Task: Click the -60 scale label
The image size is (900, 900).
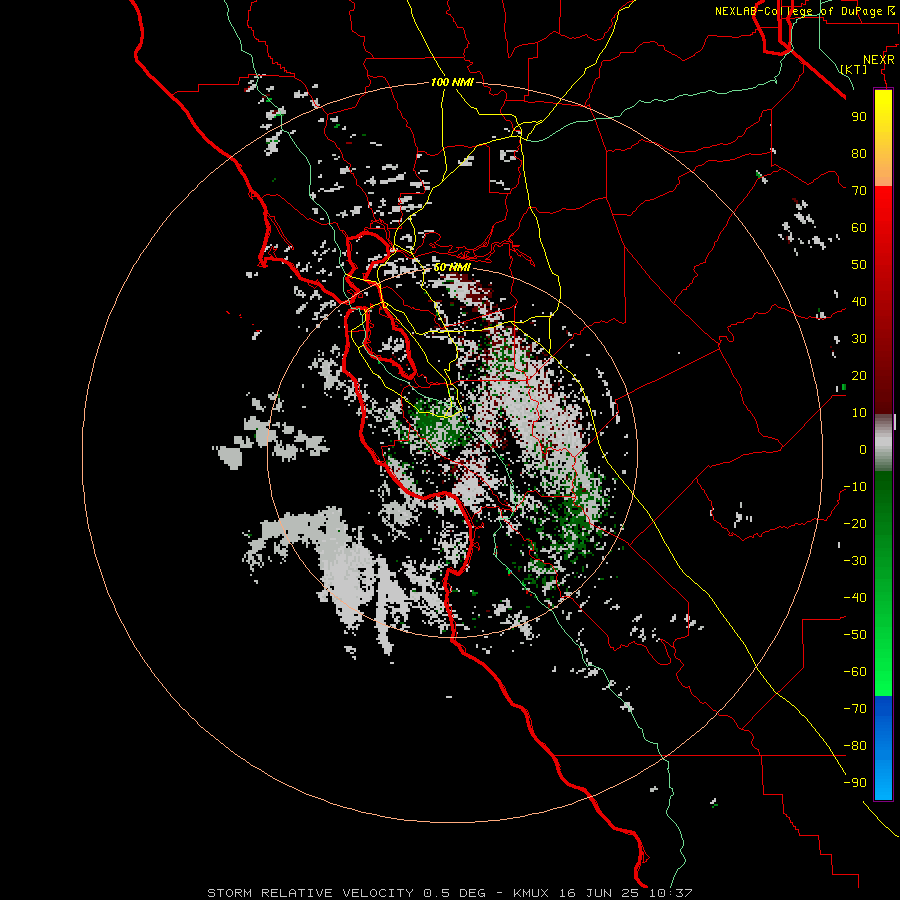Action: click(855, 672)
